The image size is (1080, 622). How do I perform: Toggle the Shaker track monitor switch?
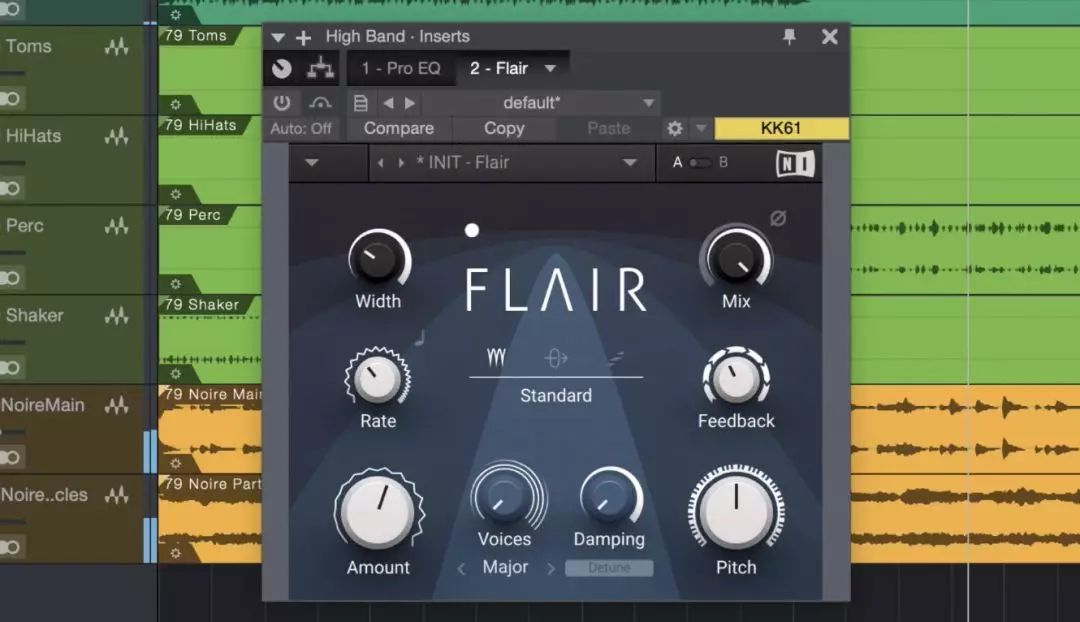tap(9, 367)
